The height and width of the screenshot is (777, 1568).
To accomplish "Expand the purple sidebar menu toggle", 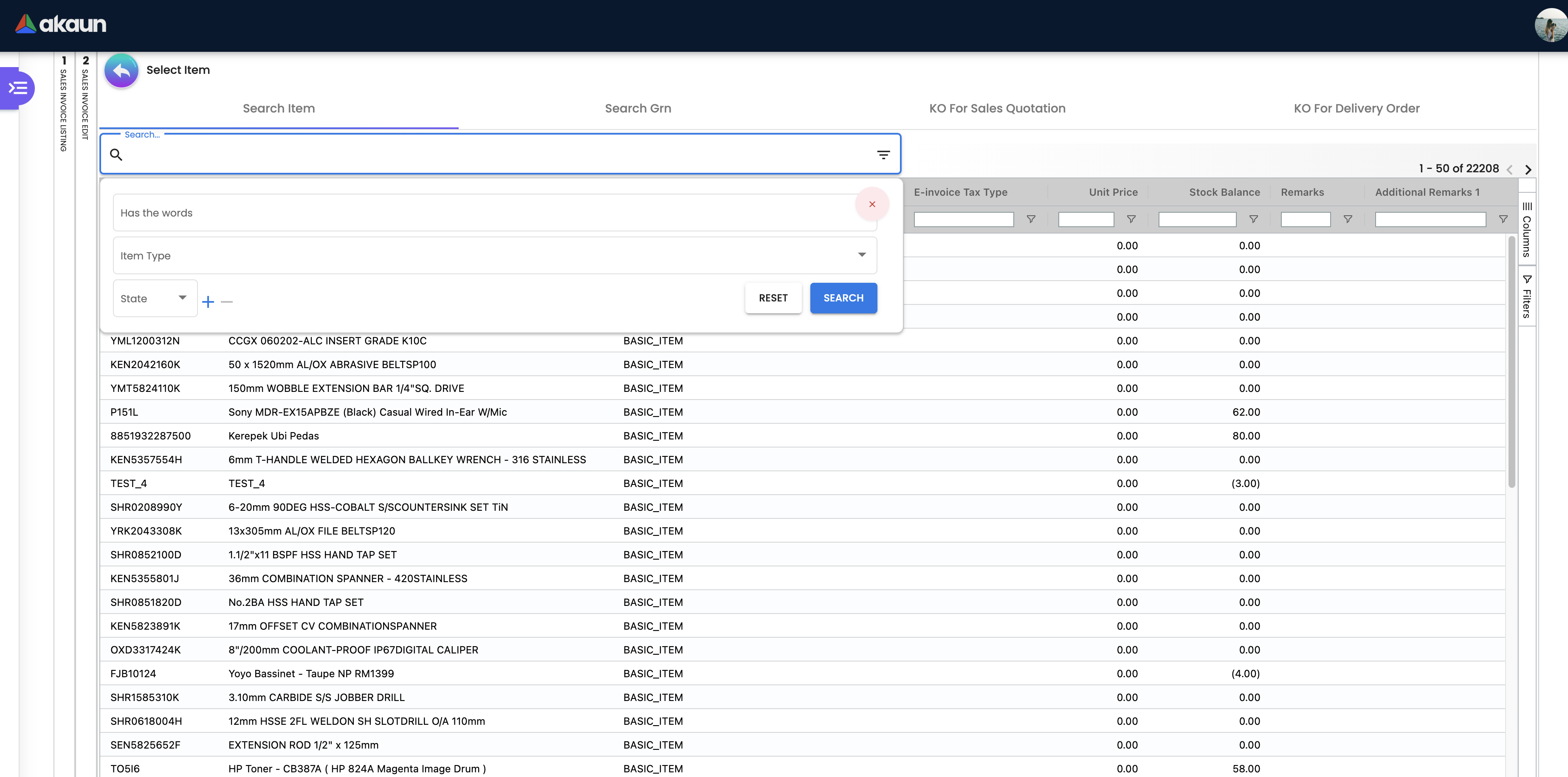I will click(x=18, y=88).
